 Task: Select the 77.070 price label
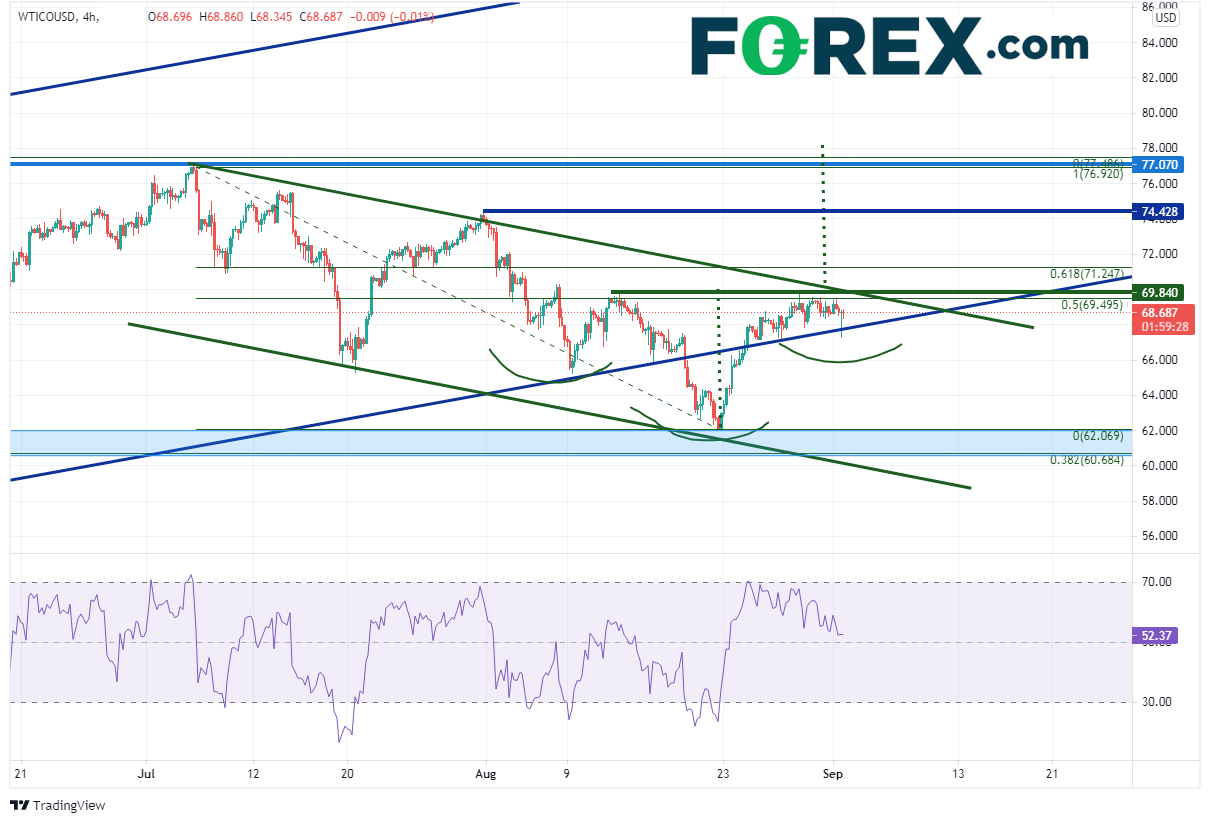pos(1159,164)
